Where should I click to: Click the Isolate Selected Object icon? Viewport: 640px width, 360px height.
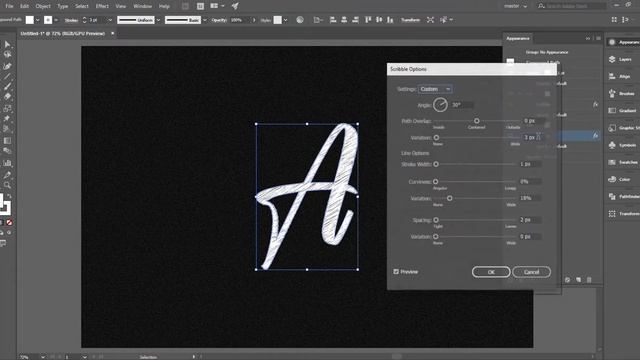click(430, 20)
